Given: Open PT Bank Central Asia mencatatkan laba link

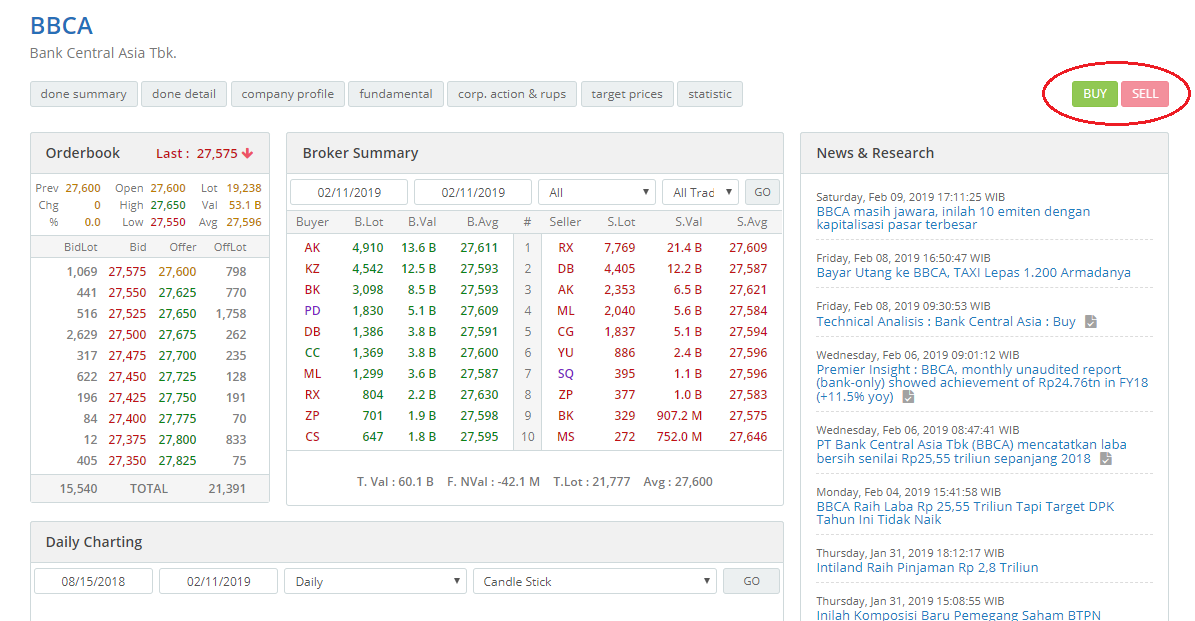Looking at the screenshot, I should (x=971, y=451).
